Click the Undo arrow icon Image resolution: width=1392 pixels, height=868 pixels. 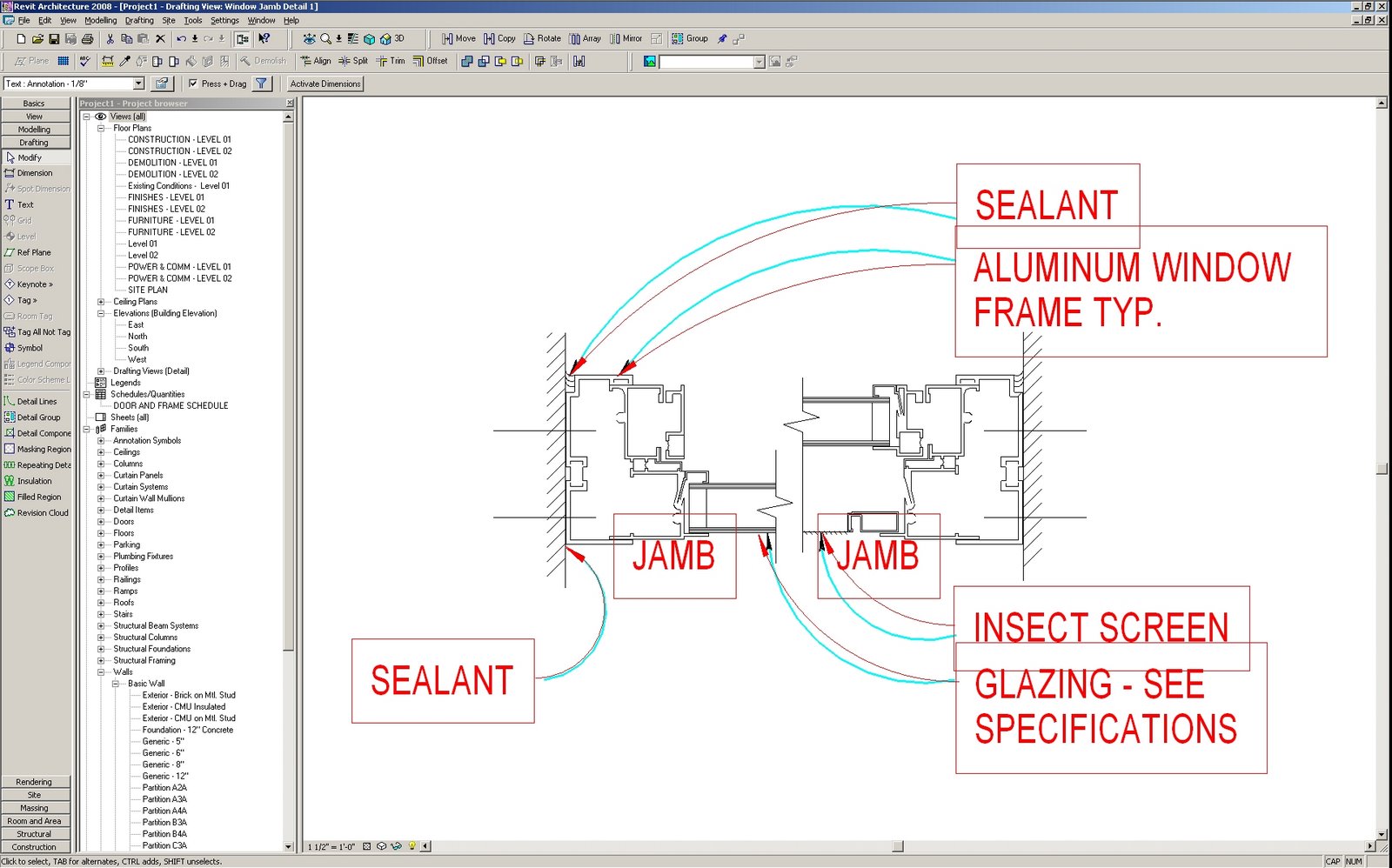click(x=181, y=39)
